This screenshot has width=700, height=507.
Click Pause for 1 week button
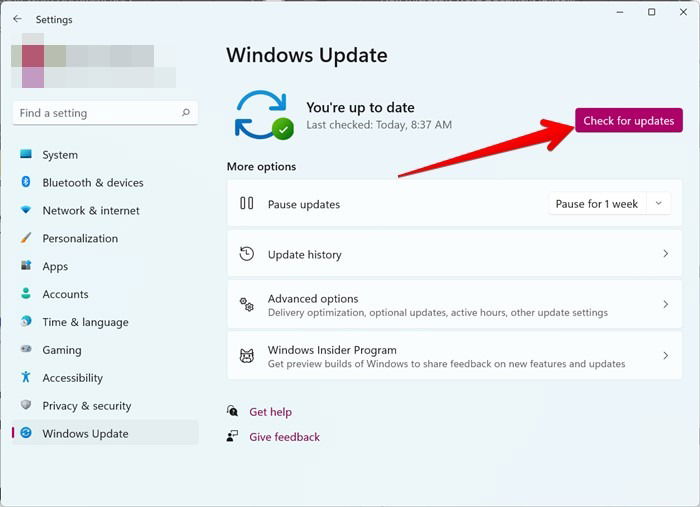[597, 204]
